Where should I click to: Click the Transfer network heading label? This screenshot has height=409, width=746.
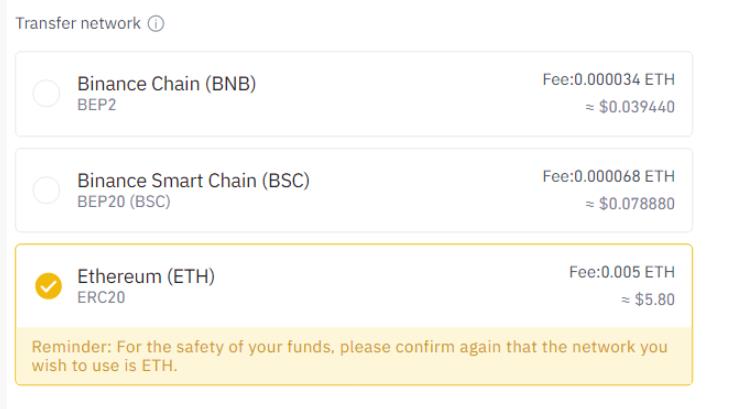pos(78,24)
